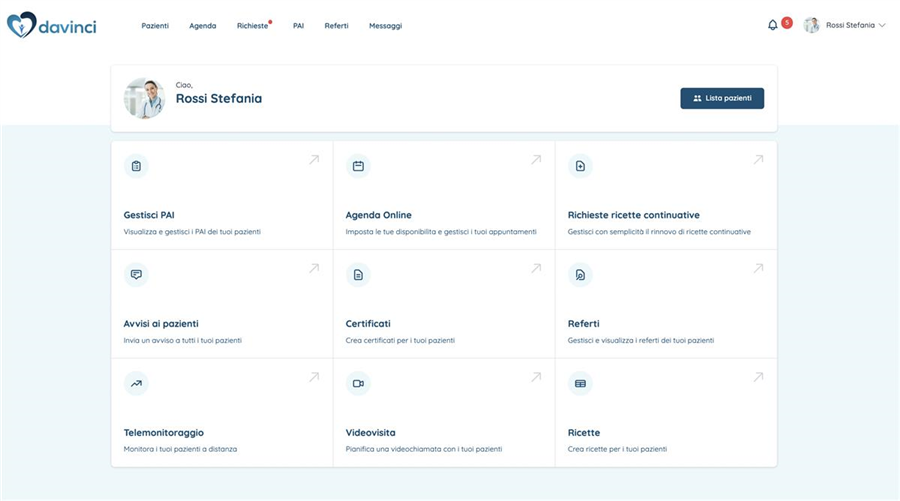
Task: Click the Rossi Stefania greeting name heading
Action: (x=219, y=99)
